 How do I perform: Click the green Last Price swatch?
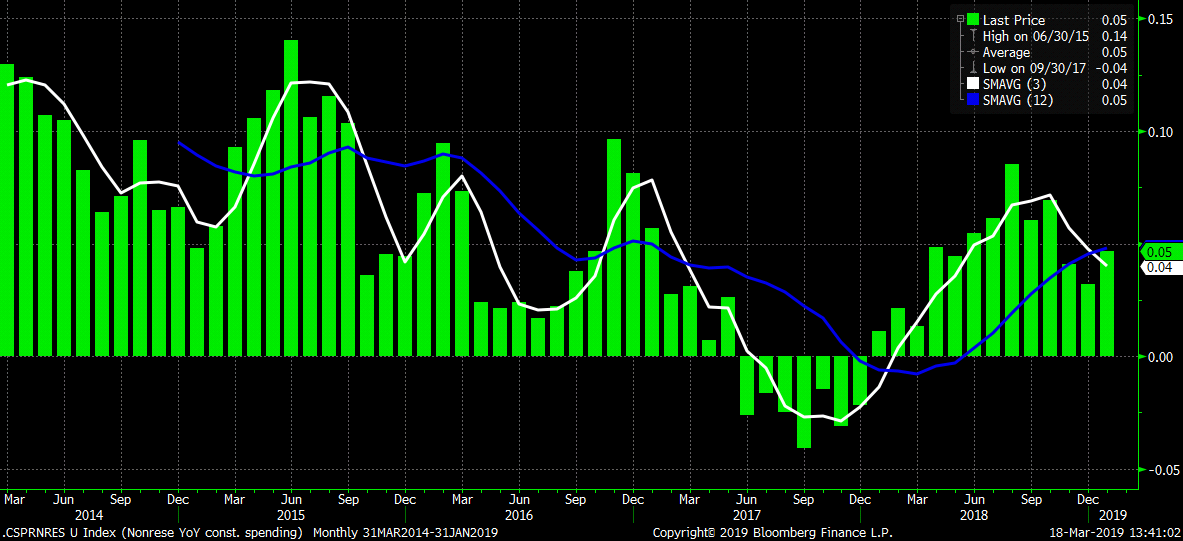point(973,20)
